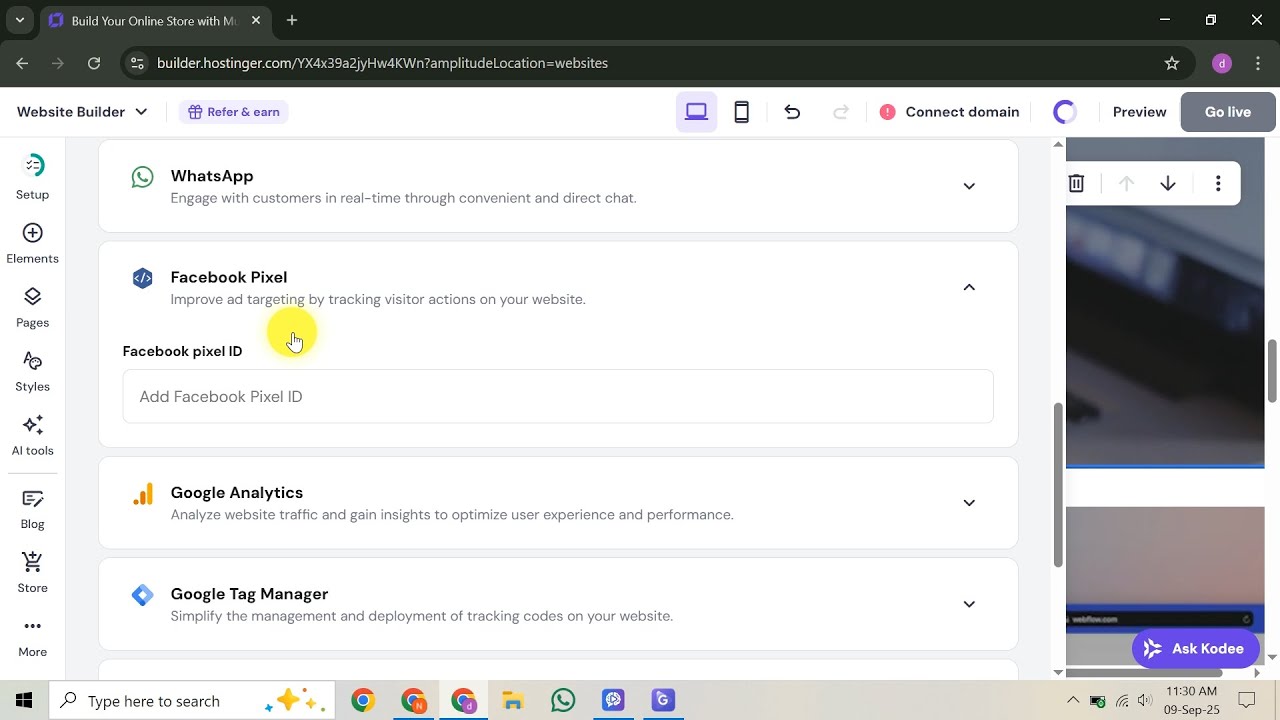This screenshot has height=720, width=1280.
Task: Redo the last change
Action: (841, 112)
